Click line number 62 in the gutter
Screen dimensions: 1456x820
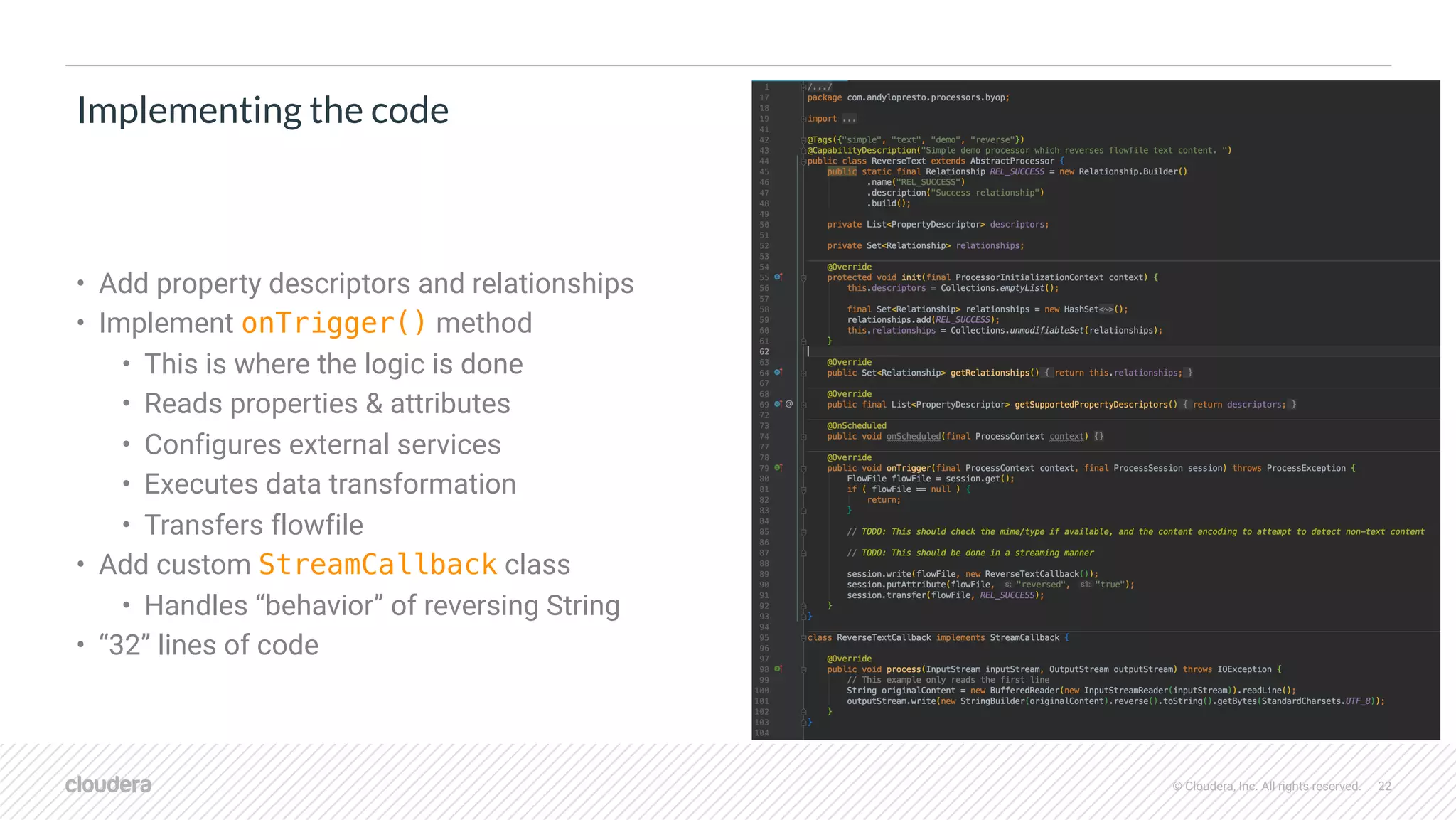pos(764,352)
